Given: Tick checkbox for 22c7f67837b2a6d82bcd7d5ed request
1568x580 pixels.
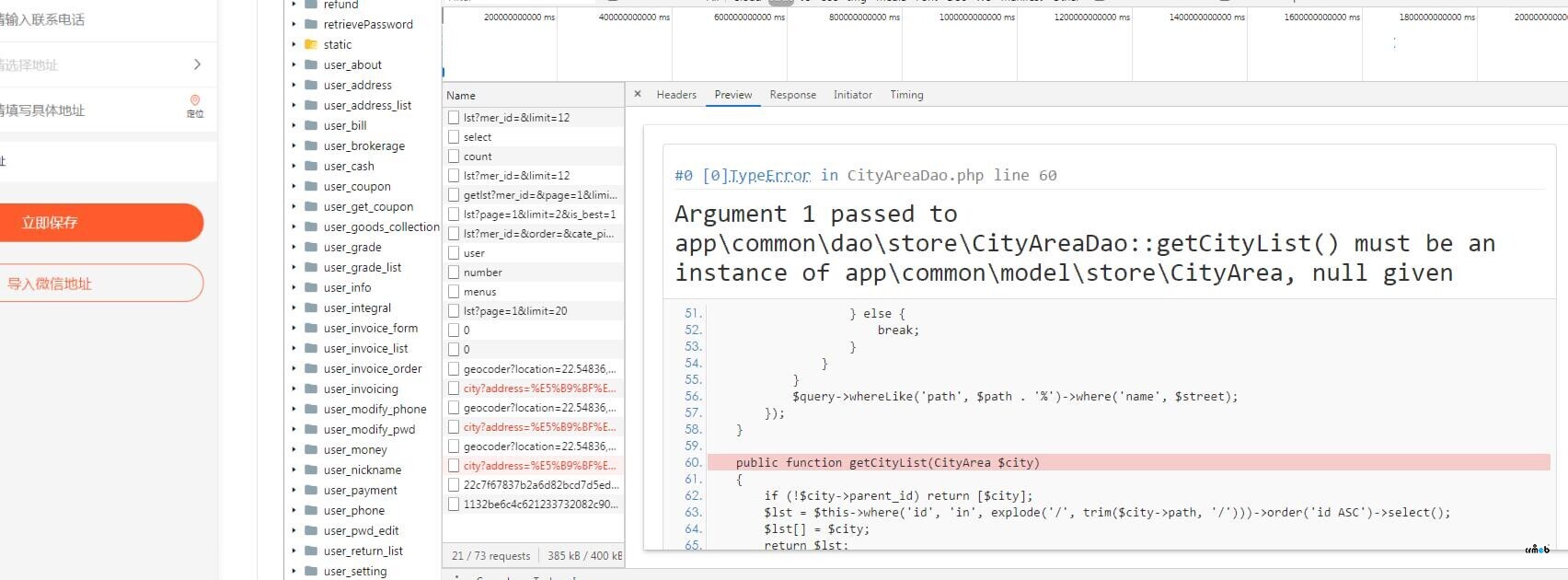Looking at the screenshot, I should pos(454,485).
